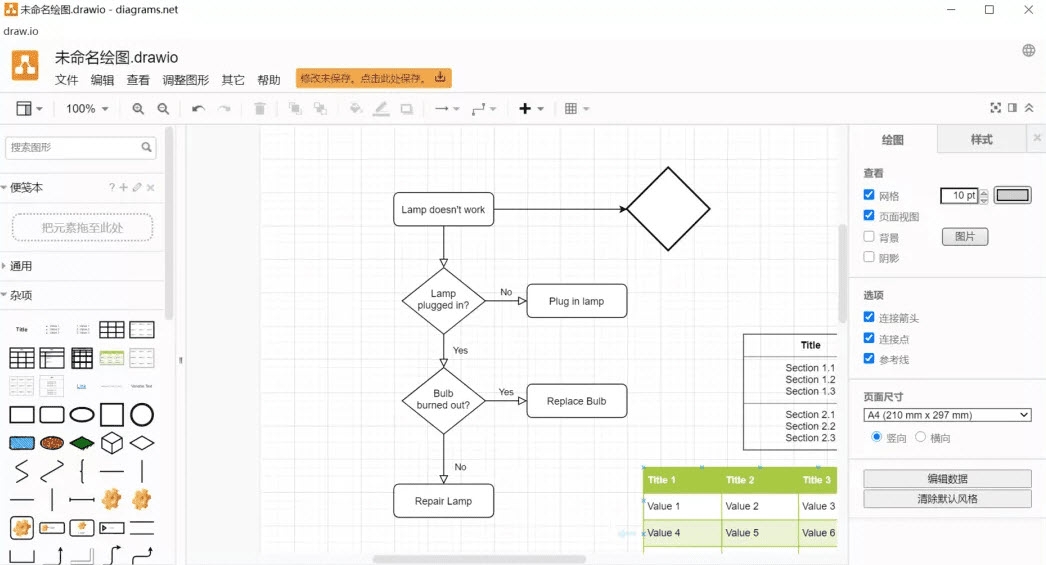1046x565 pixels.
Task: Collapse the 杂项 shapes section
Action: (21, 296)
